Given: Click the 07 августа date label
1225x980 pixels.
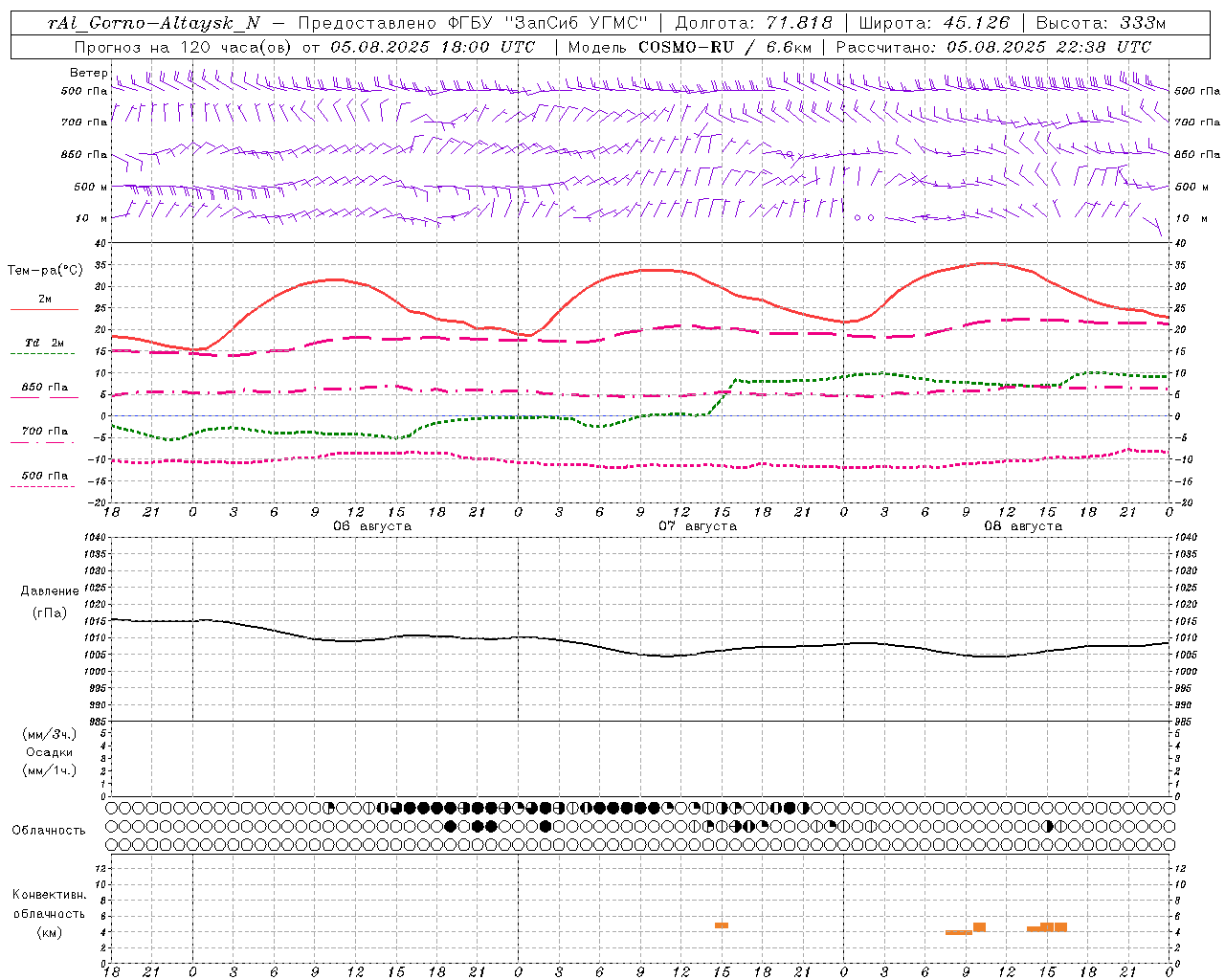Looking at the screenshot, I should (698, 526).
